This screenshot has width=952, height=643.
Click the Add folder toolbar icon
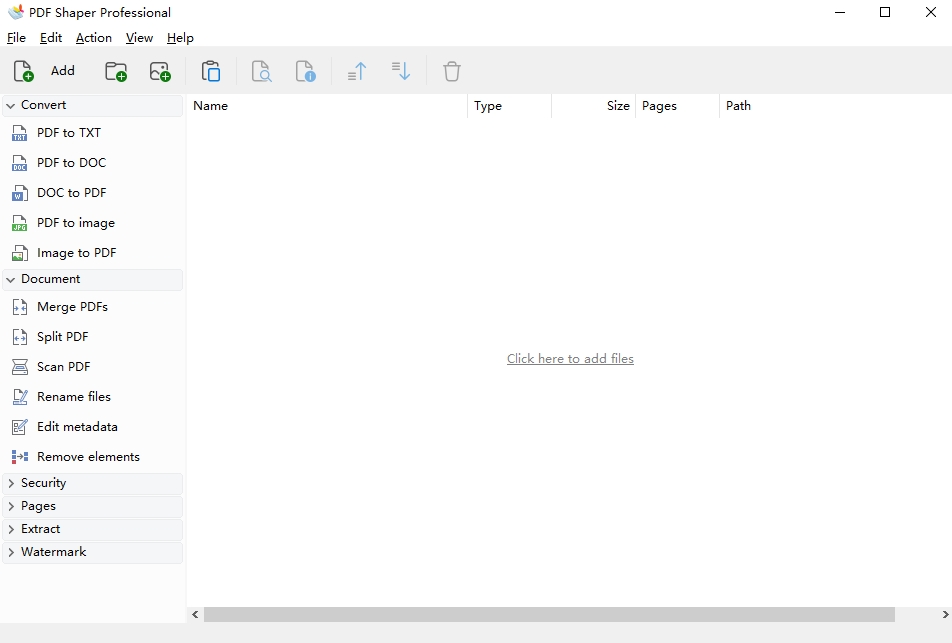(x=115, y=71)
